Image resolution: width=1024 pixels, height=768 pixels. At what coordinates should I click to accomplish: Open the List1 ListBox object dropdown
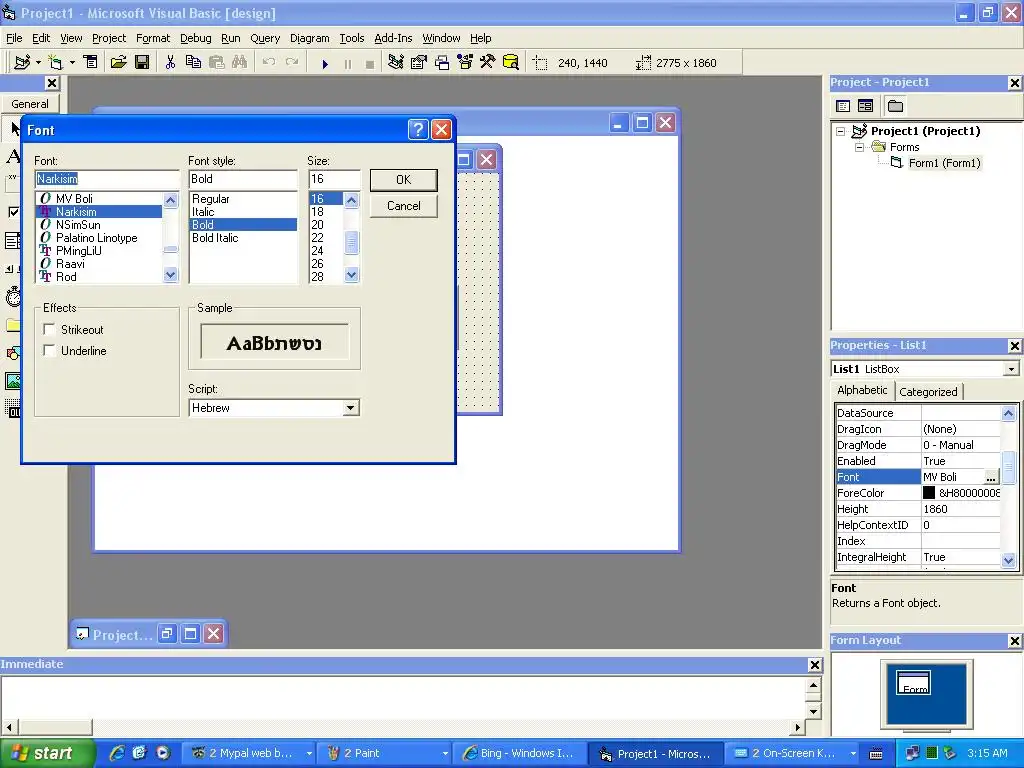point(1011,369)
